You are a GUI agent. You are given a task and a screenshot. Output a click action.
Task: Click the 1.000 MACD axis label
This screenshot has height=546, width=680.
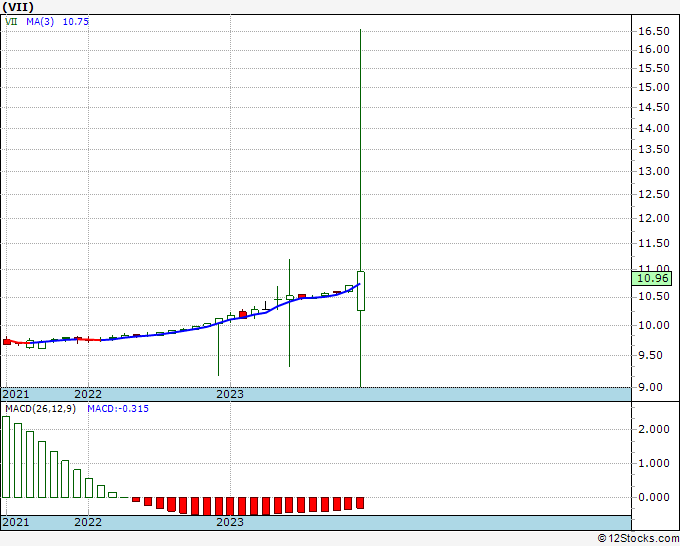[x=654, y=463]
